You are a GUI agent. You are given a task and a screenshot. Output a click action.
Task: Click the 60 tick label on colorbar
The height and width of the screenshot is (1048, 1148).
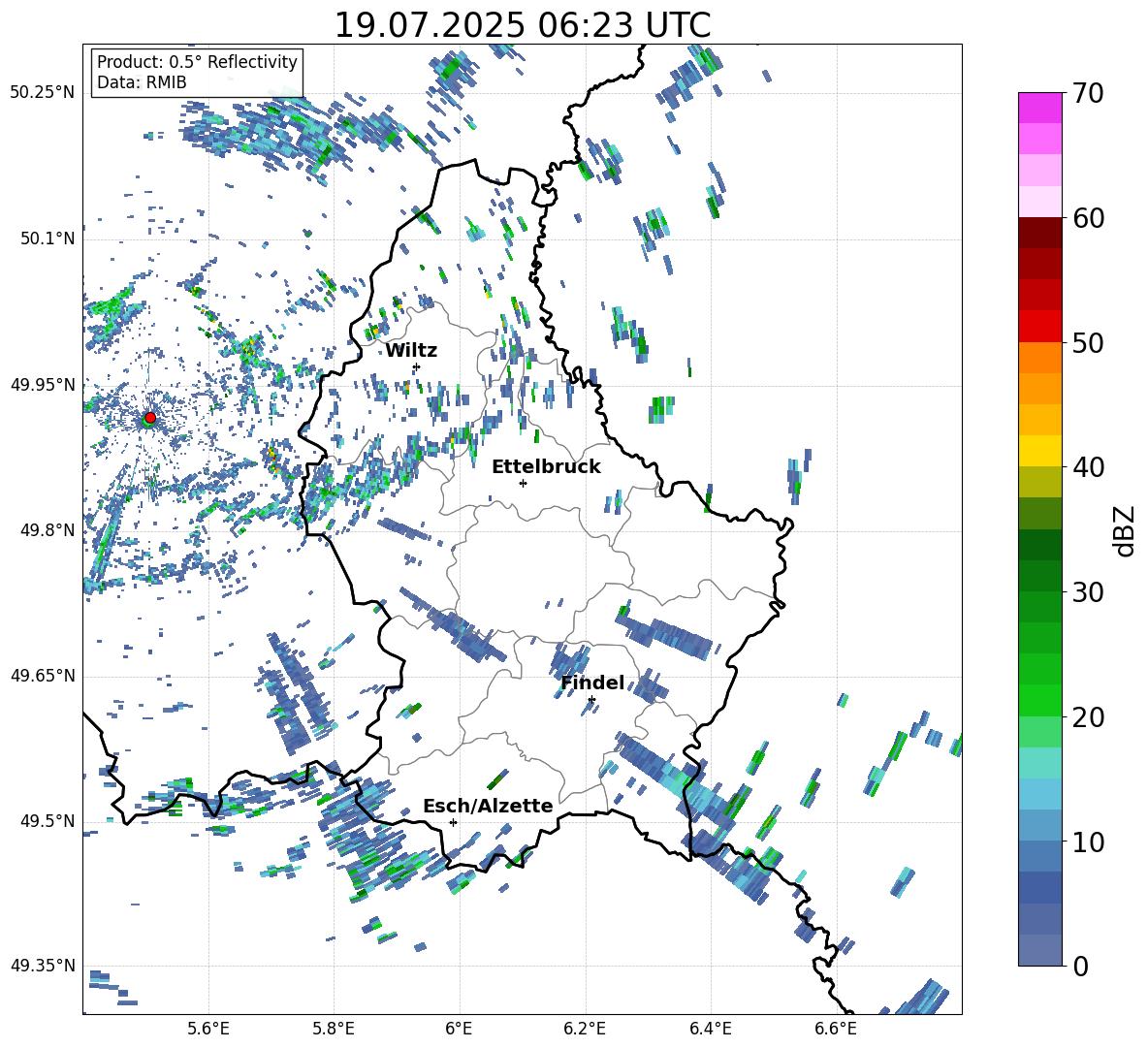(x=1088, y=218)
